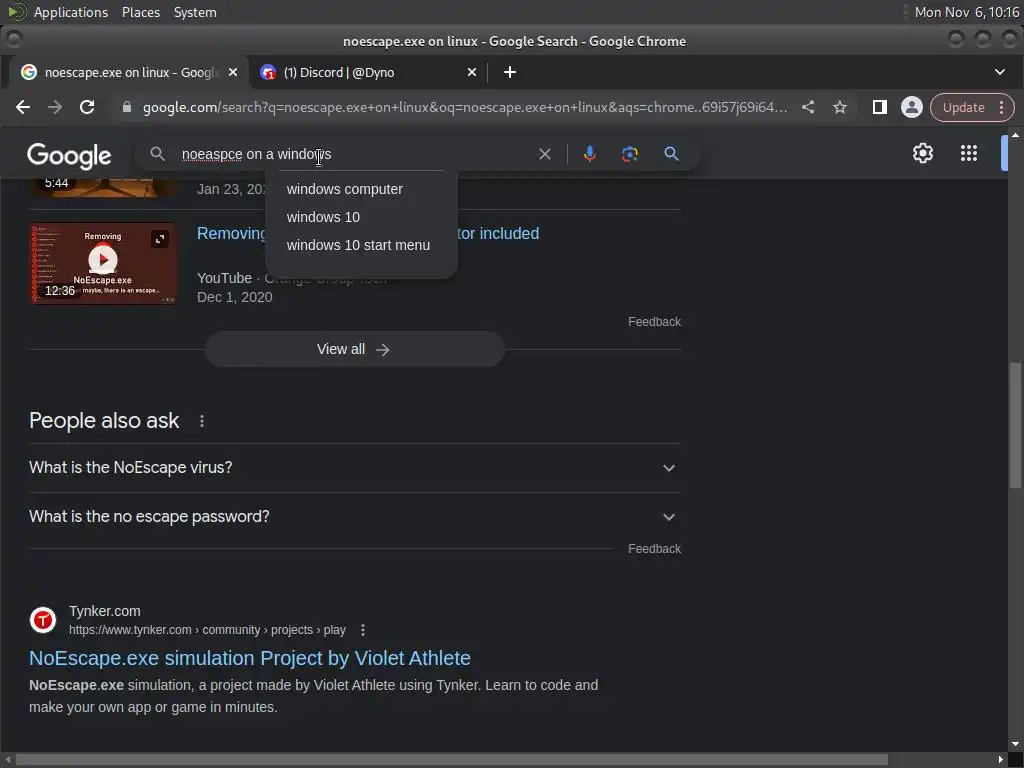Click the vertical page scrollbar thumb
The height and width of the screenshot is (768, 1024).
click(1015, 424)
